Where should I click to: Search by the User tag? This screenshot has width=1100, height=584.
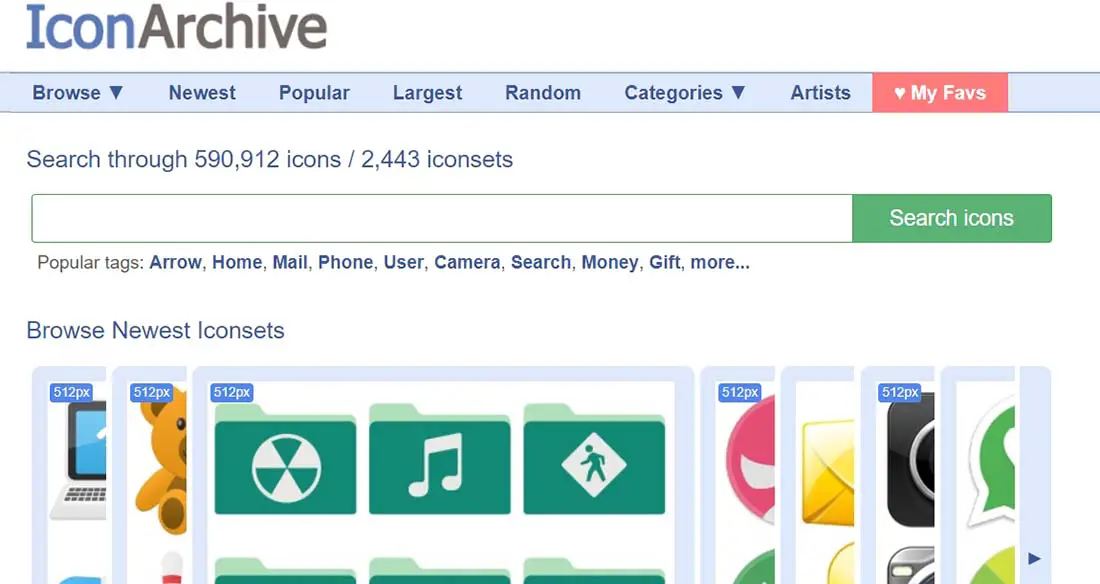403,263
